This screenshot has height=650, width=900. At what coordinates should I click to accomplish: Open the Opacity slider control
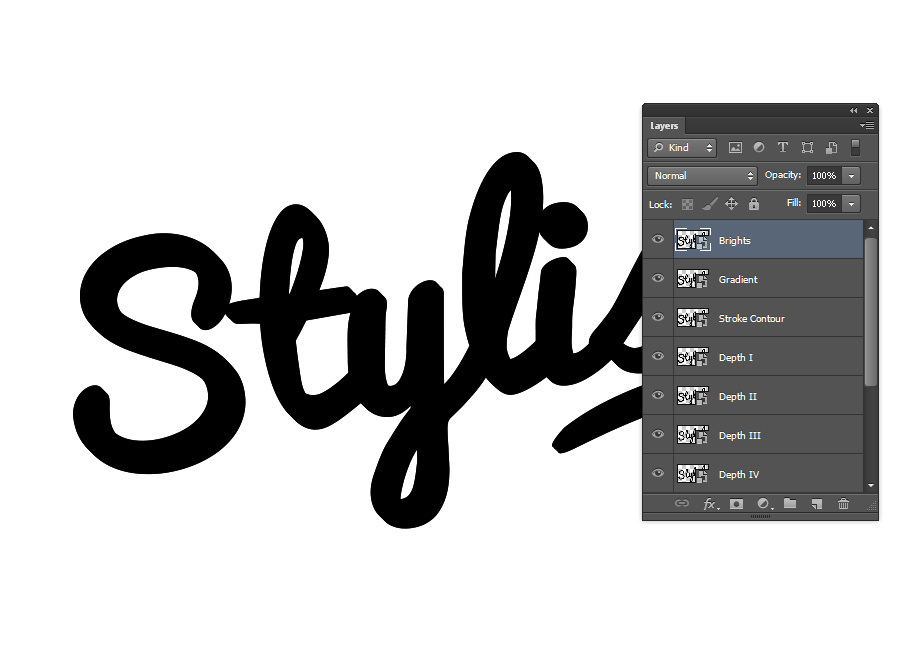point(852,176)
